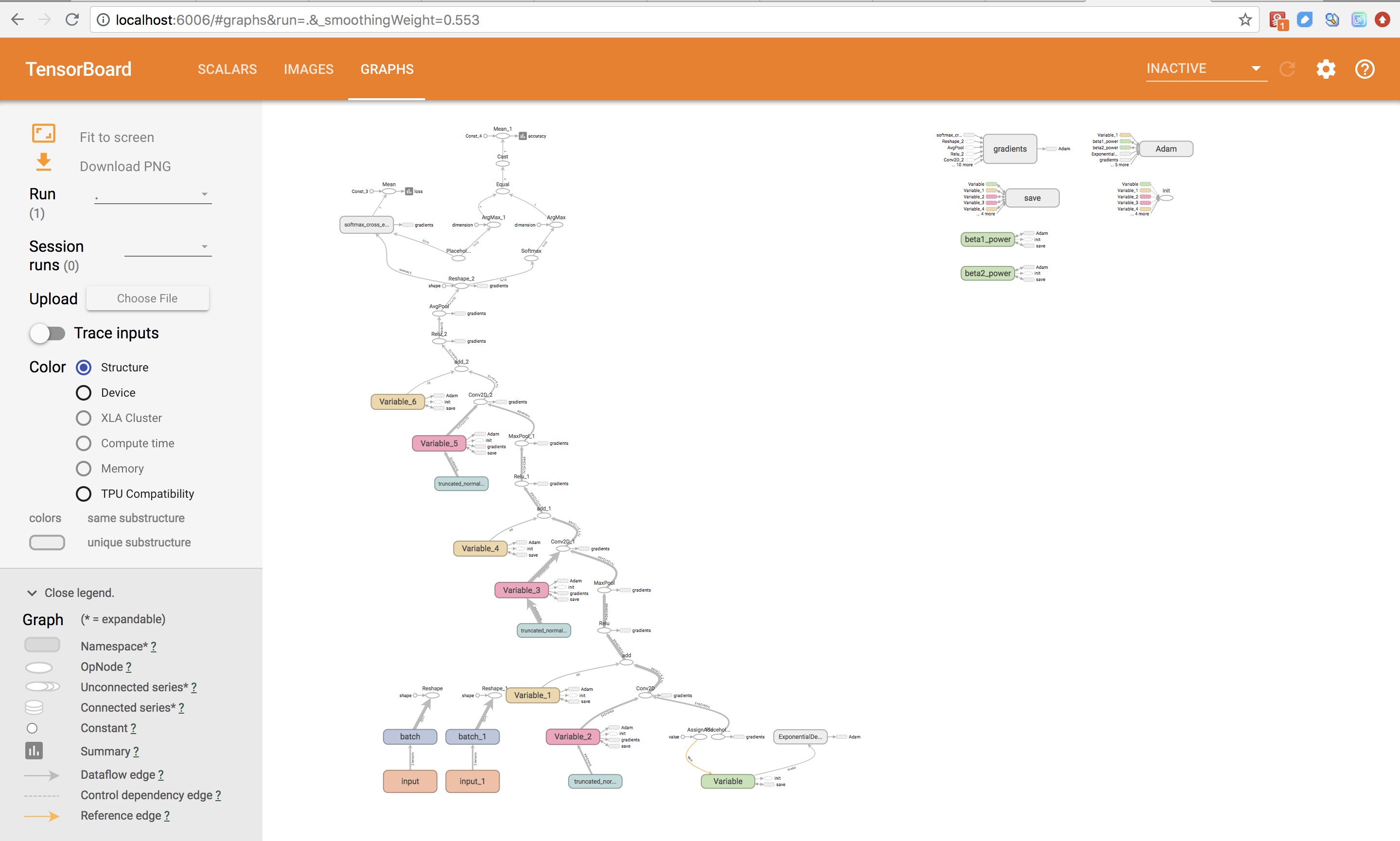Switch to the IMAGES tab
Screen dimensions: 1400x841
pos(309,69)
